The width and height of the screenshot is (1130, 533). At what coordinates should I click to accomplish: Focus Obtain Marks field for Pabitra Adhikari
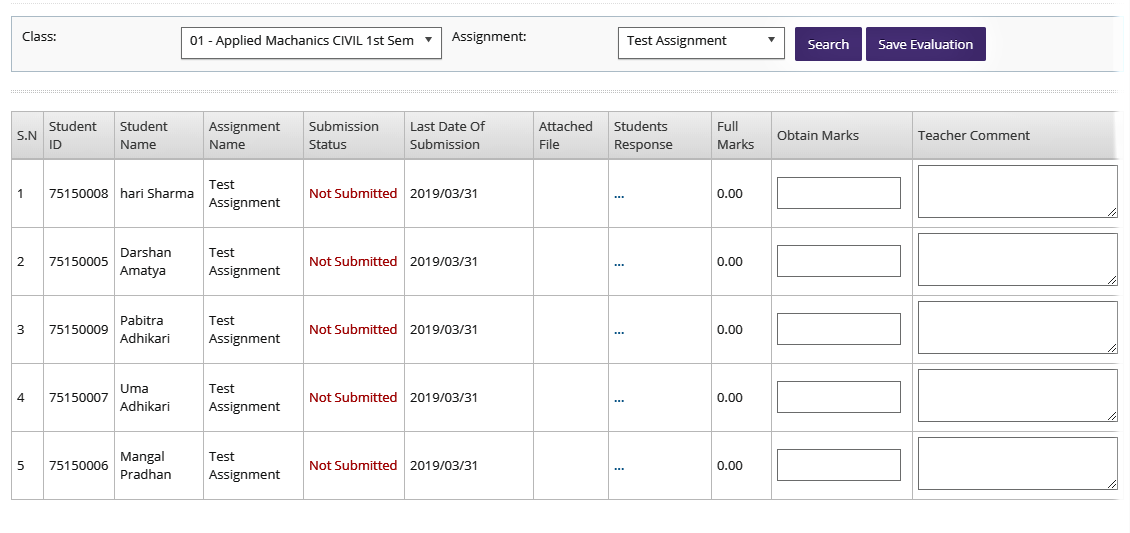tap(839, 329)
